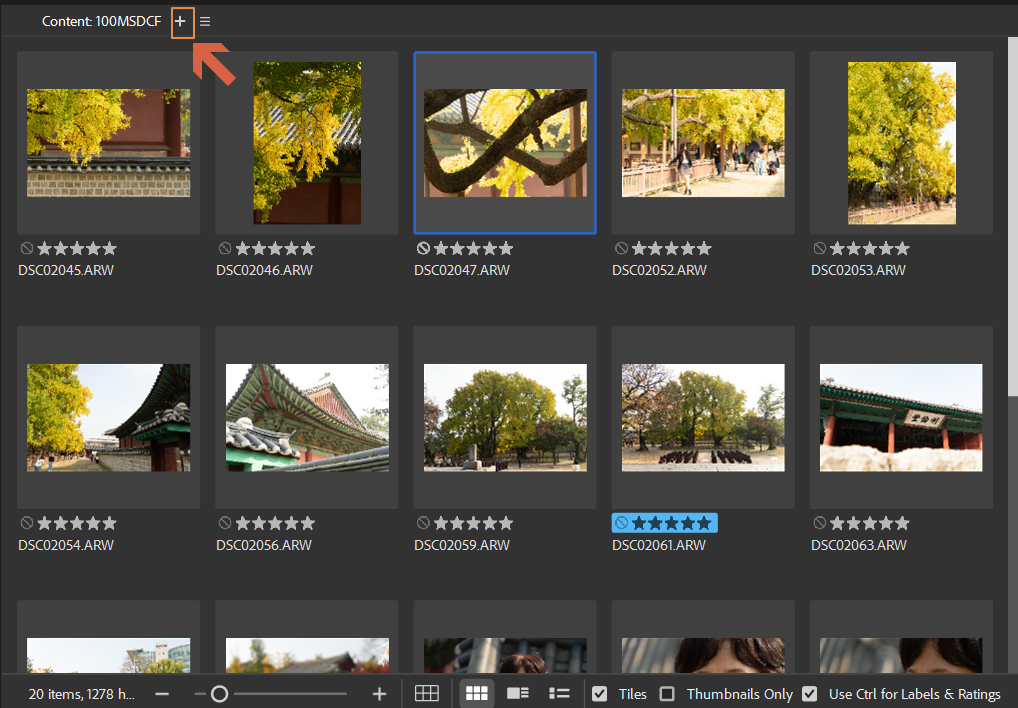Clear rating icon for DSC02063.ARW
1018x708 pixels.
[820, 522]
